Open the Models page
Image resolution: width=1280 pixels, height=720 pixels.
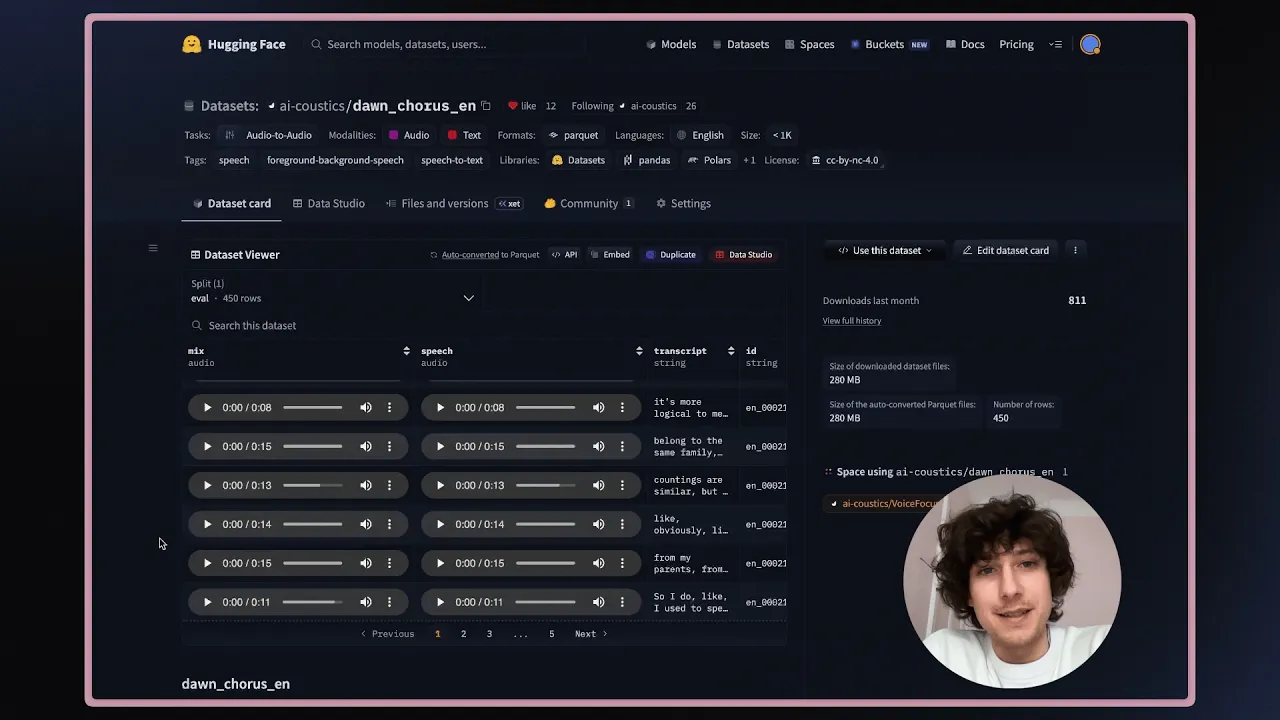coord(671,44)
